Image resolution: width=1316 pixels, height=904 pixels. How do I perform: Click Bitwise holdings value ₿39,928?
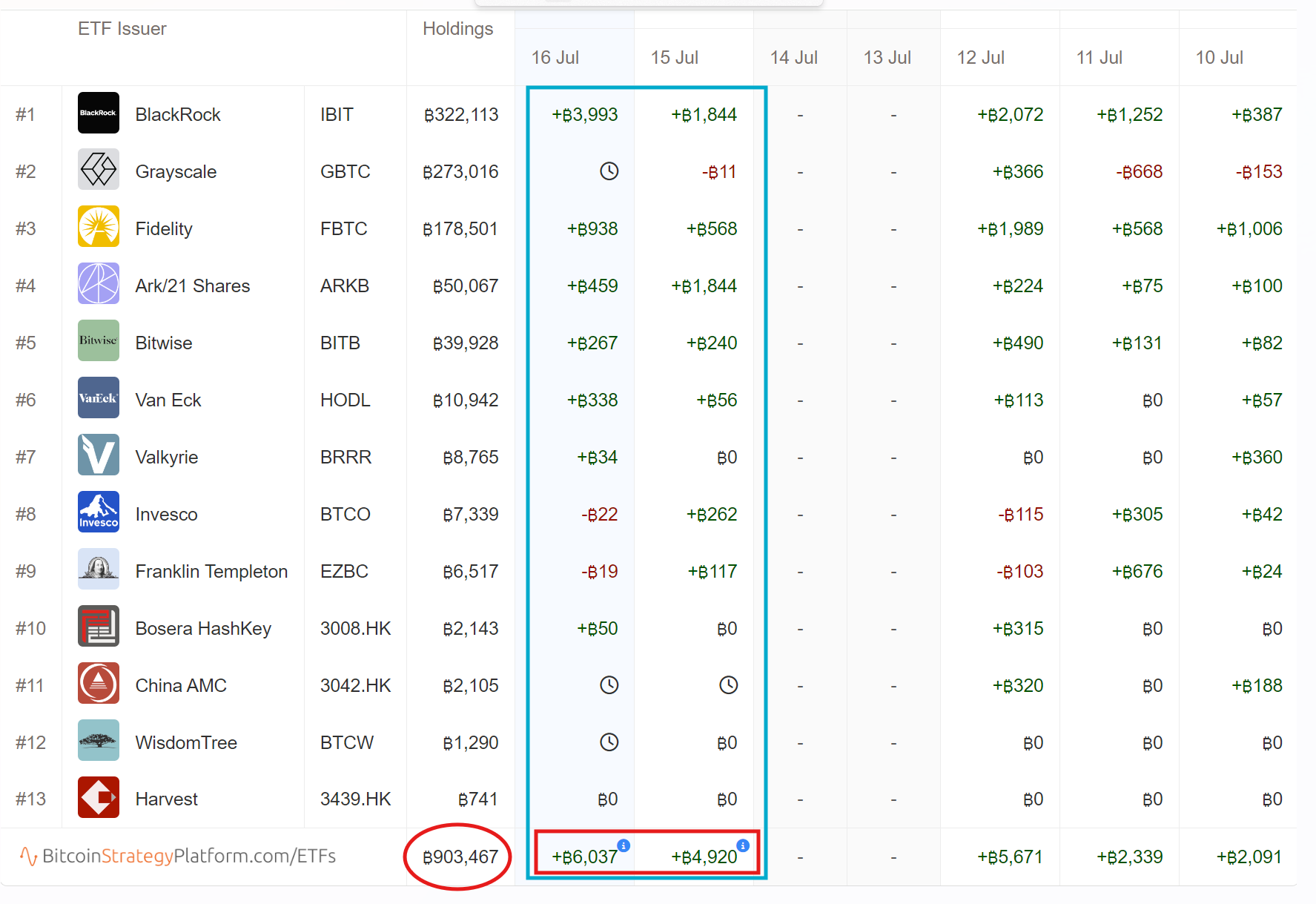coord(466,343)
